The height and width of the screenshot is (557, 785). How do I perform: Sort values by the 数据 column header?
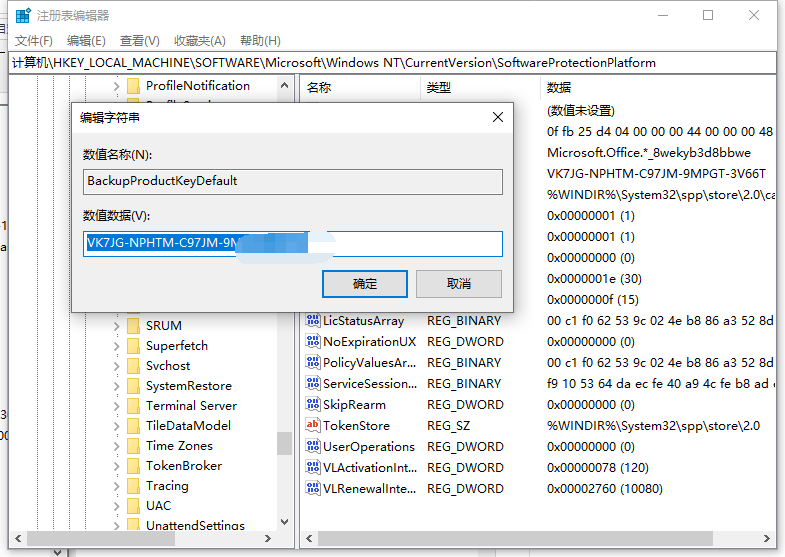pos(658,88)
